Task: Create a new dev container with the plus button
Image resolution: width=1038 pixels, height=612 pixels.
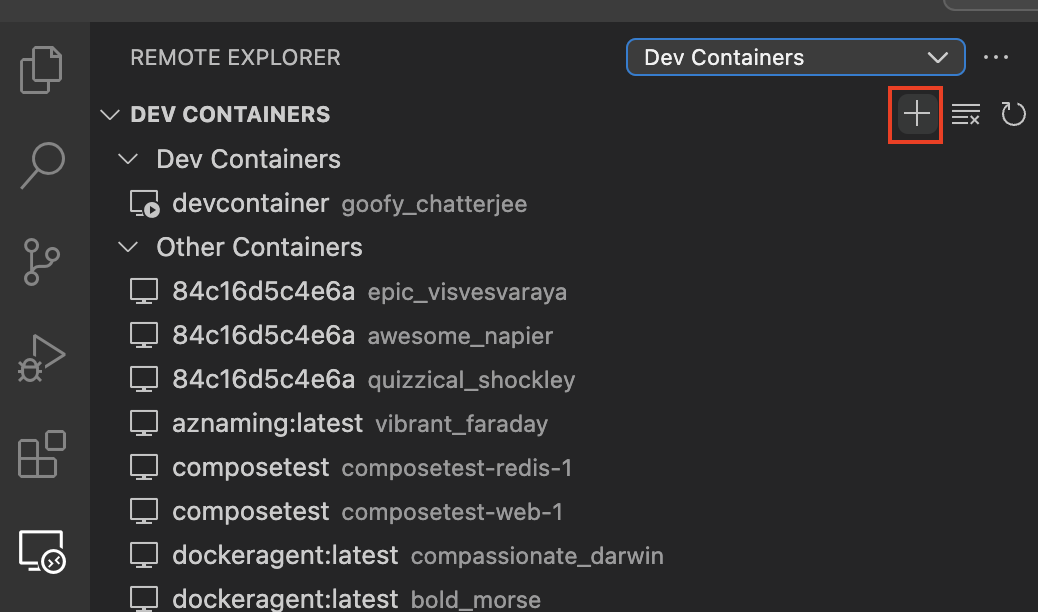Action: [915, 114]
